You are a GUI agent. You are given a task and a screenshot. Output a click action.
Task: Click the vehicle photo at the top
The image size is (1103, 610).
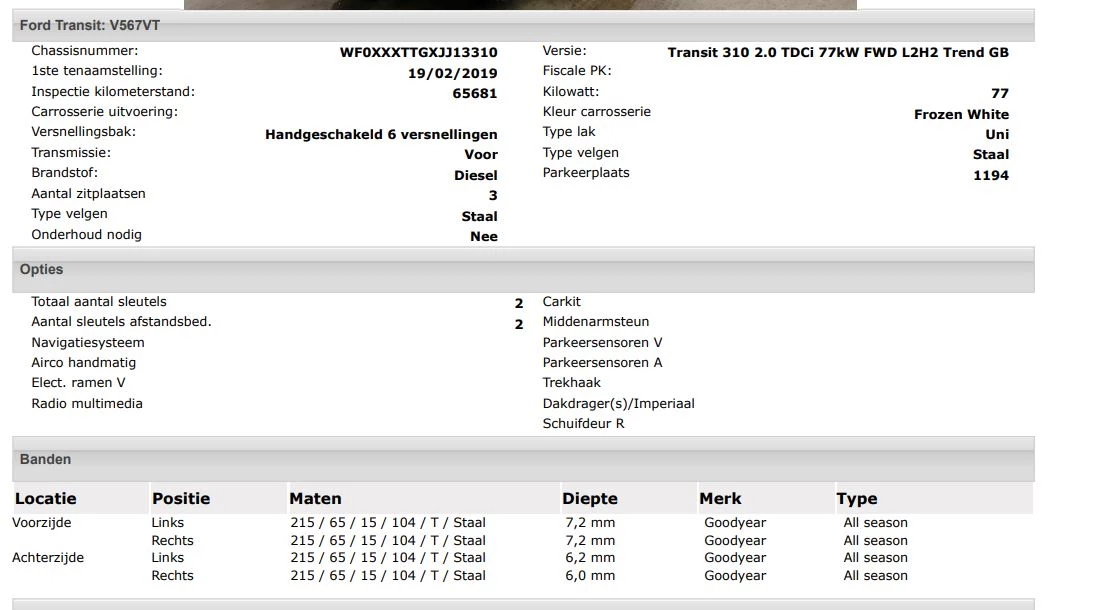click(520, 4)
